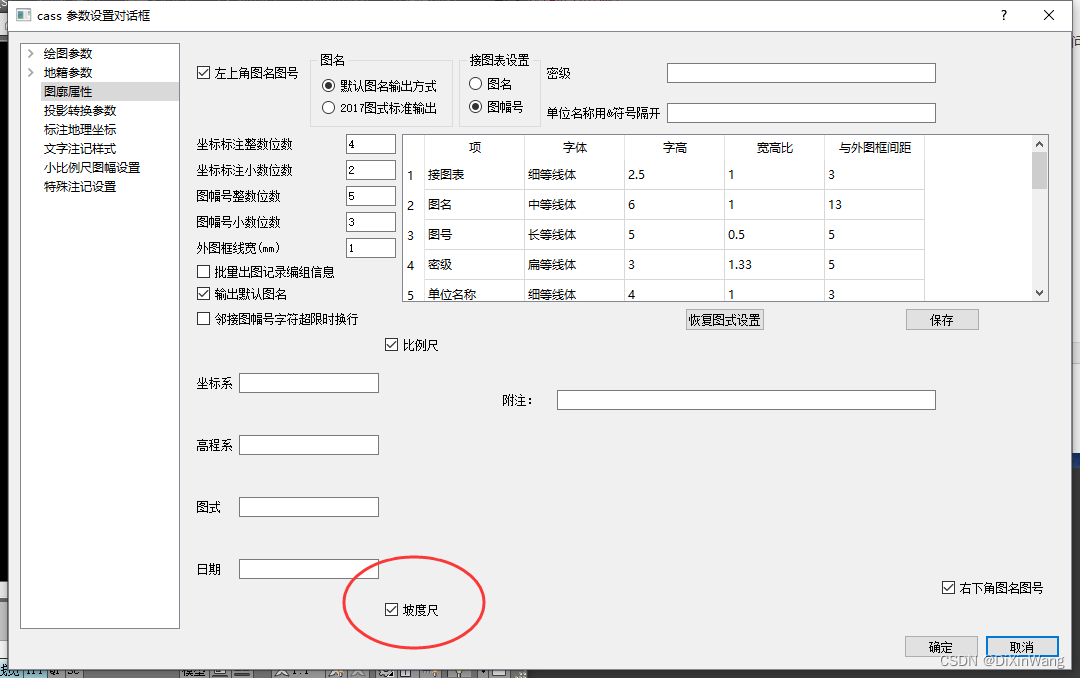This screenshot has width=1080, height=678.
Task: Click the table scrollbar thumb
Action: coord(1039,170)
